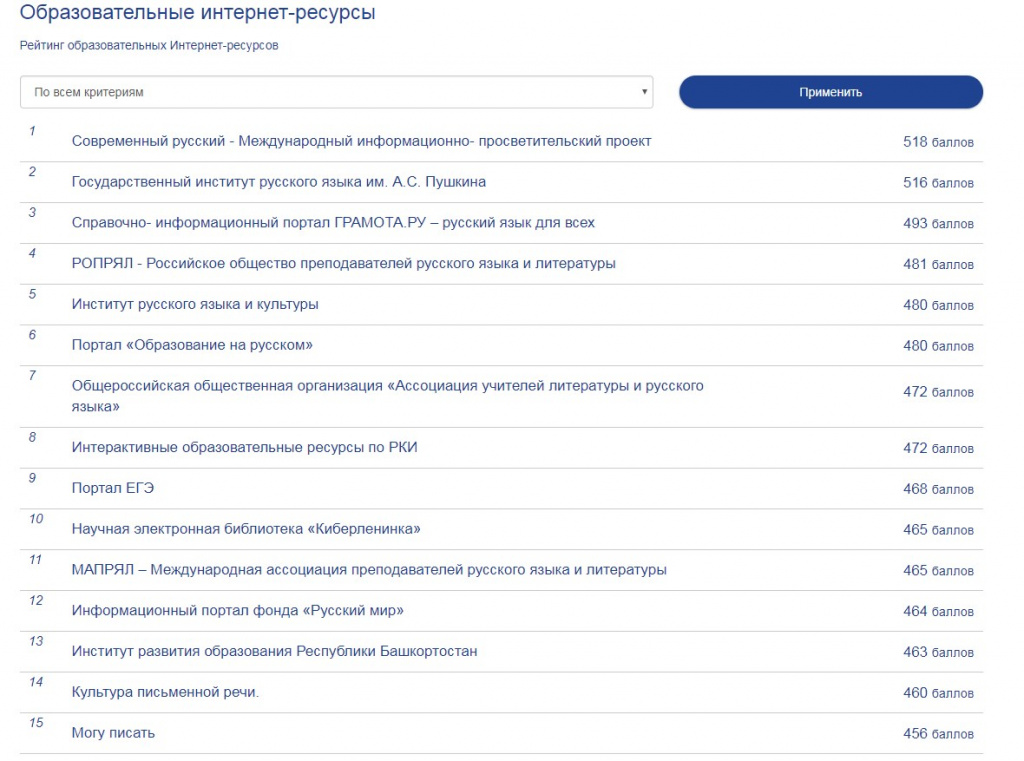The height and width of the screenshot is (761, 1024).
Task: Open "Современный русский" project link
Action: click(x=361, y=141)
